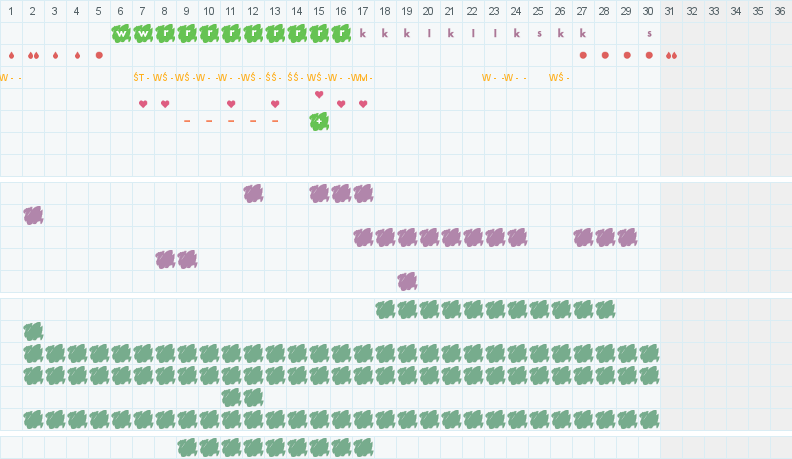Select the lone purple blob on day 12

tap(253, 193)
